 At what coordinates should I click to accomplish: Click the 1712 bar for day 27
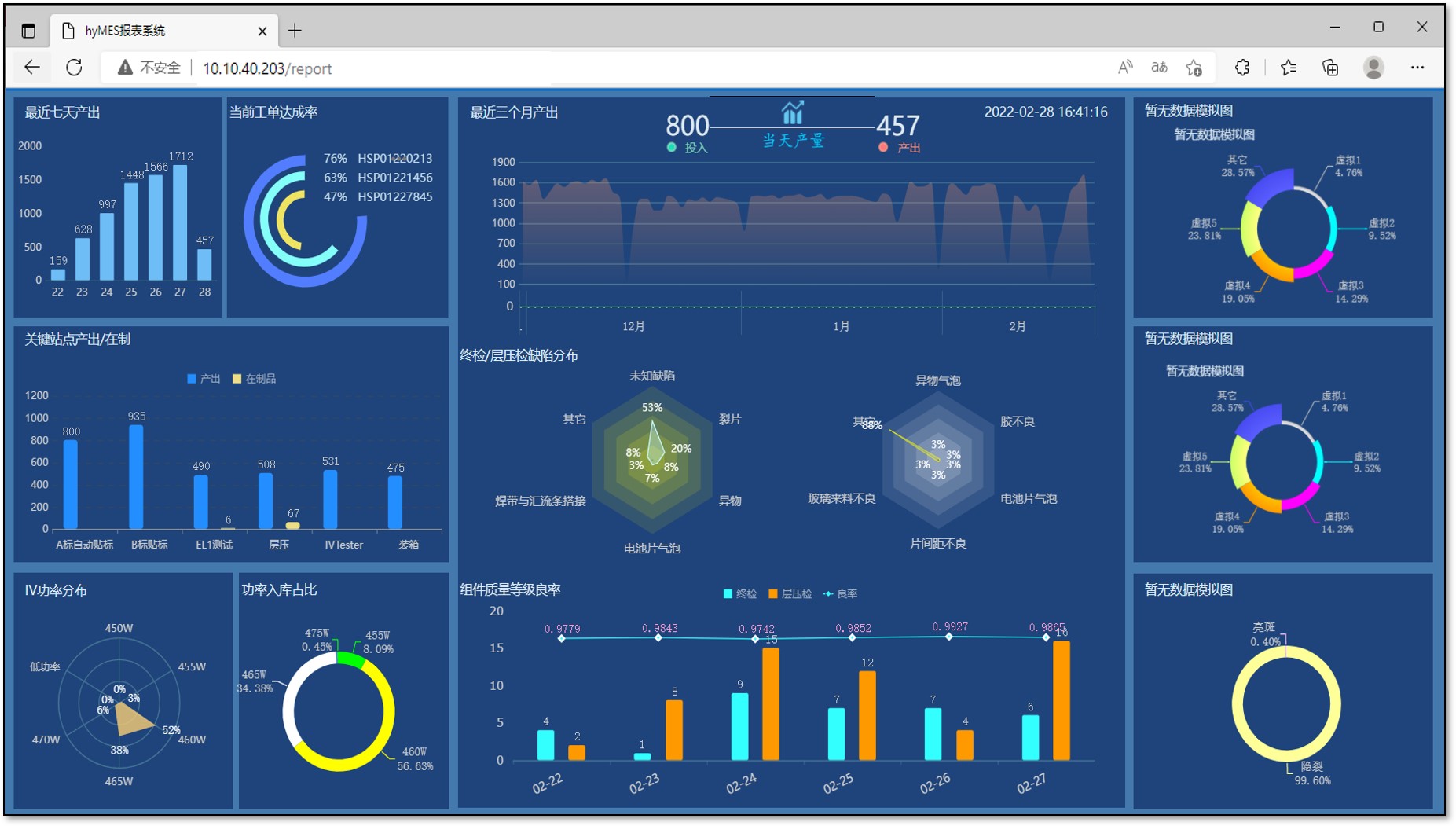click(x=180, y=222)
